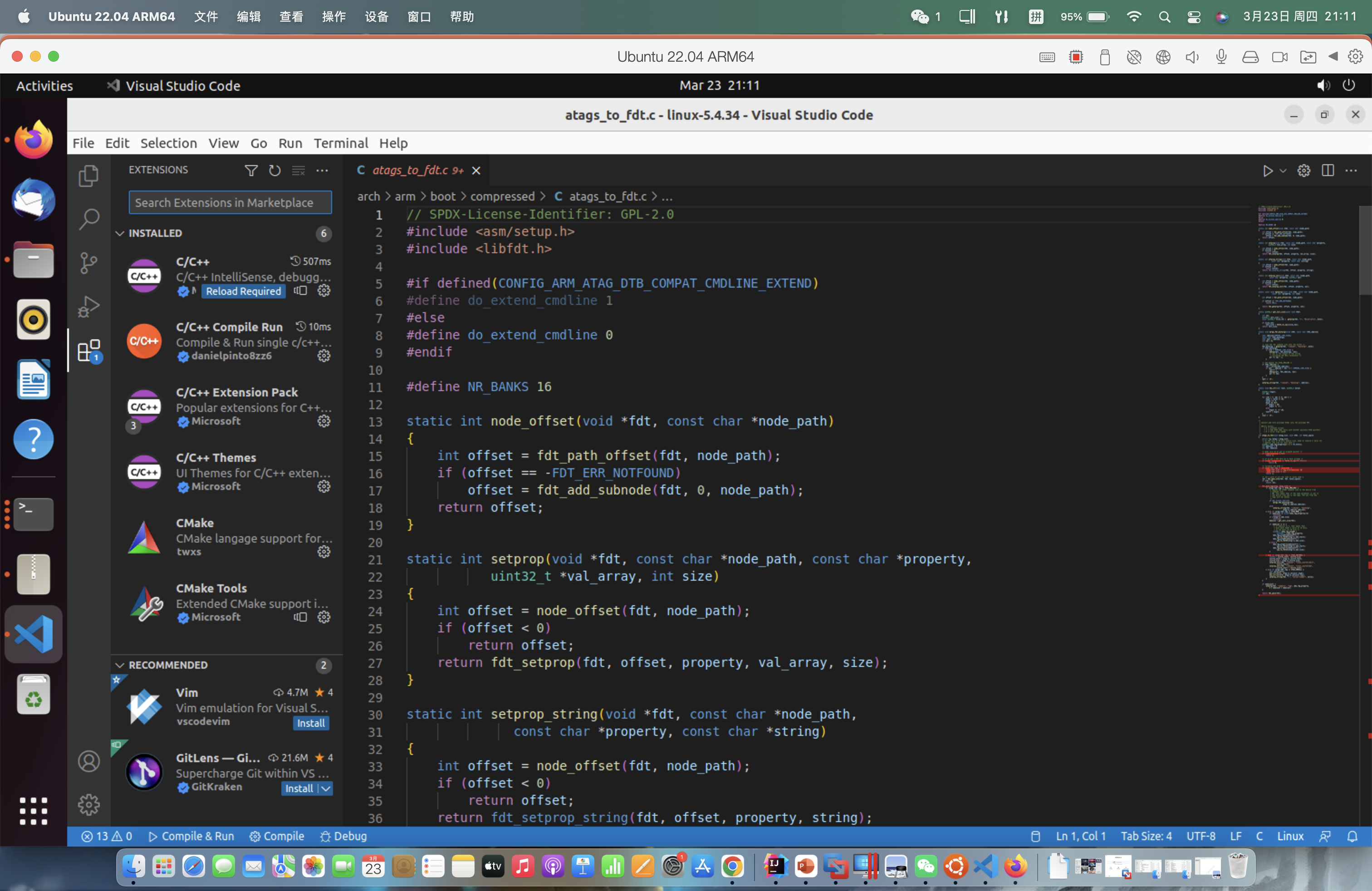Open Terminal from the Ubuntu dock
The width and height of the screenshot is (1372, 891).
click(x=34, y=514)
